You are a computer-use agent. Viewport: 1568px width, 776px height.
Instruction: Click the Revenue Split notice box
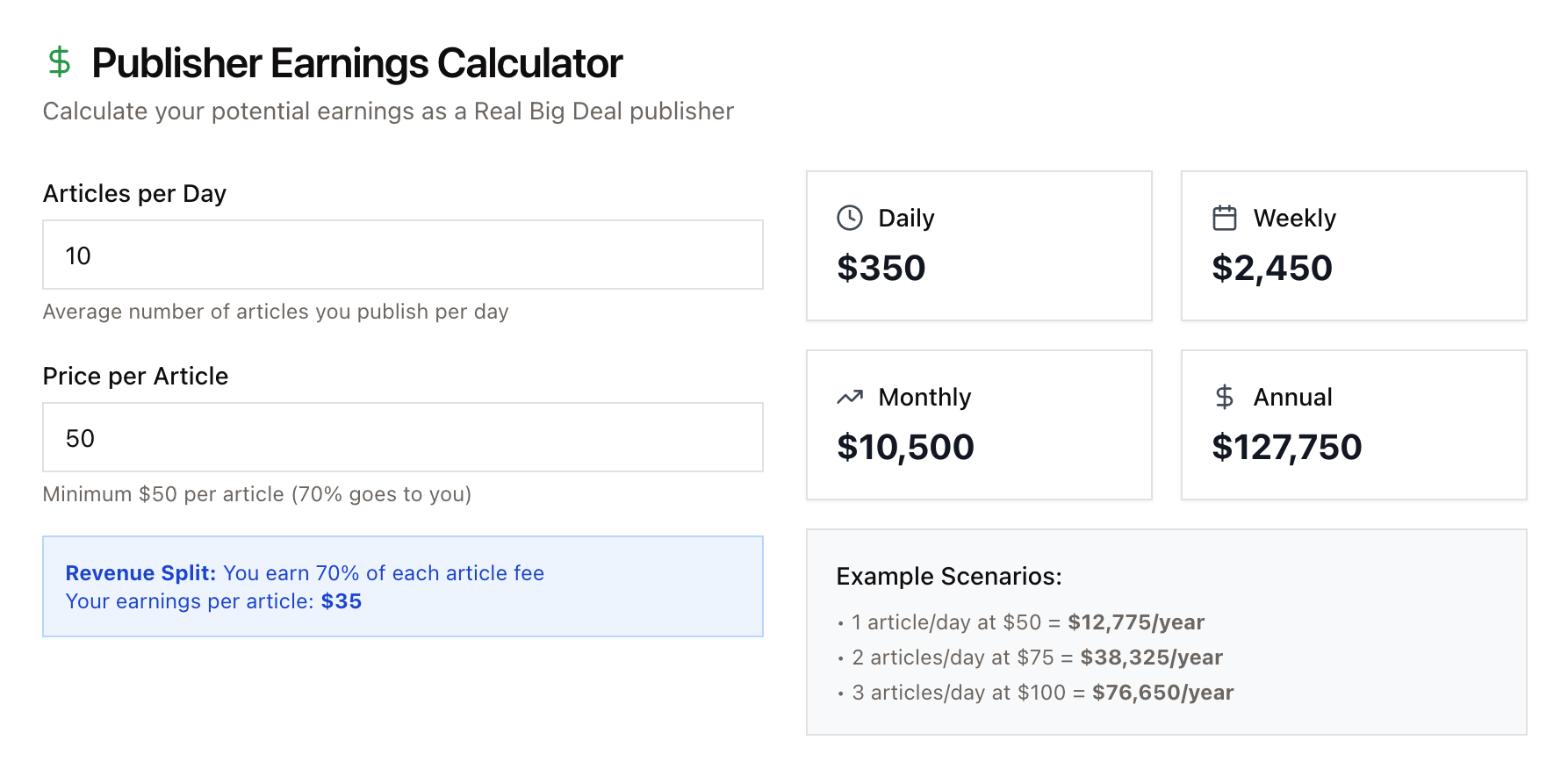(x=402, y=586)
